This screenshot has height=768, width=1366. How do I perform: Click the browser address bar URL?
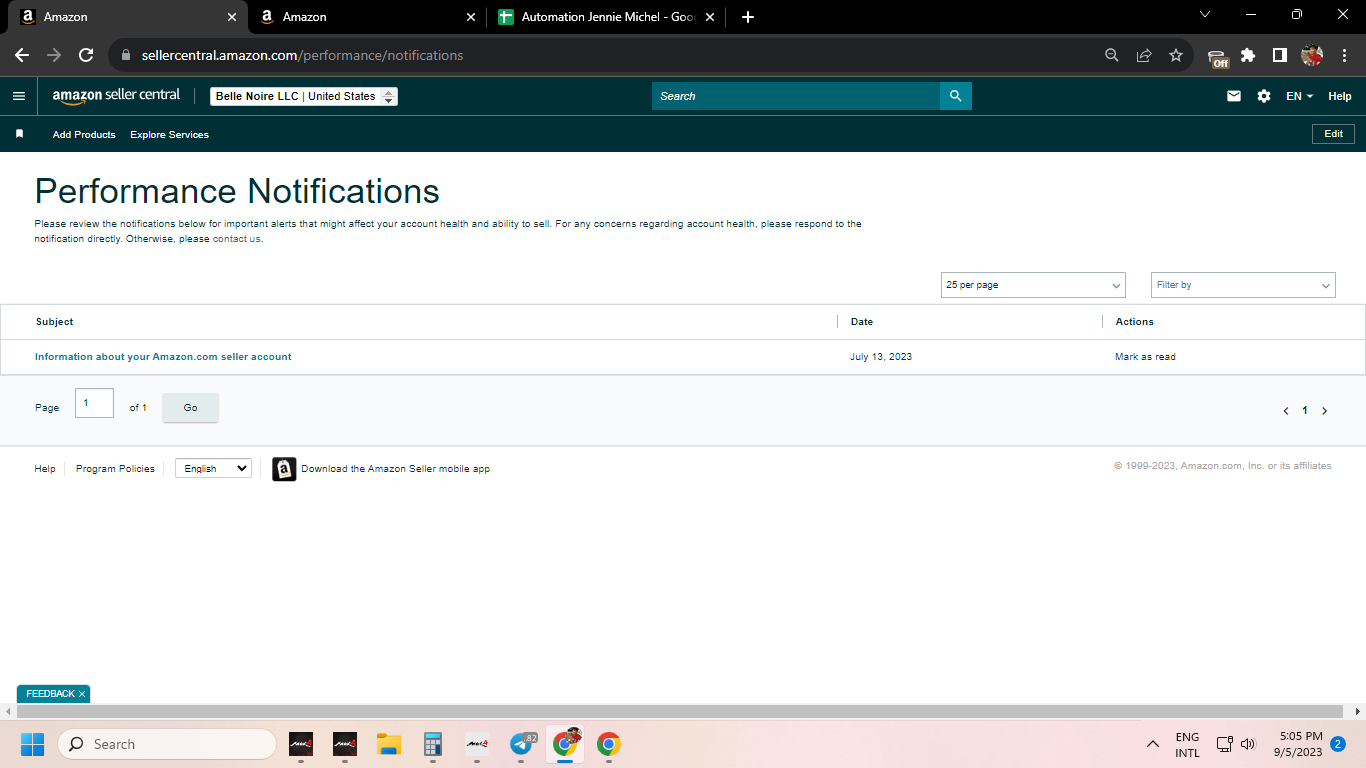[x=302, y=55]
